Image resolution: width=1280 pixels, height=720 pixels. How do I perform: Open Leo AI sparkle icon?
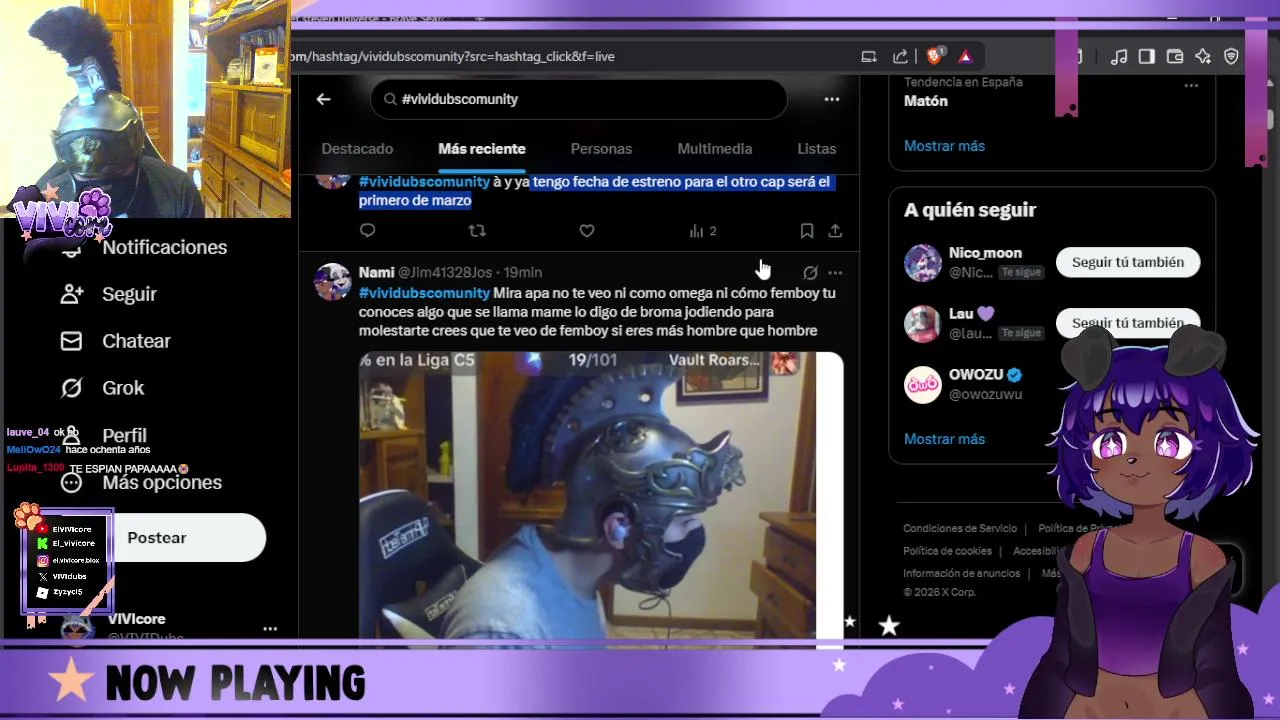(x=1203, y=57)
